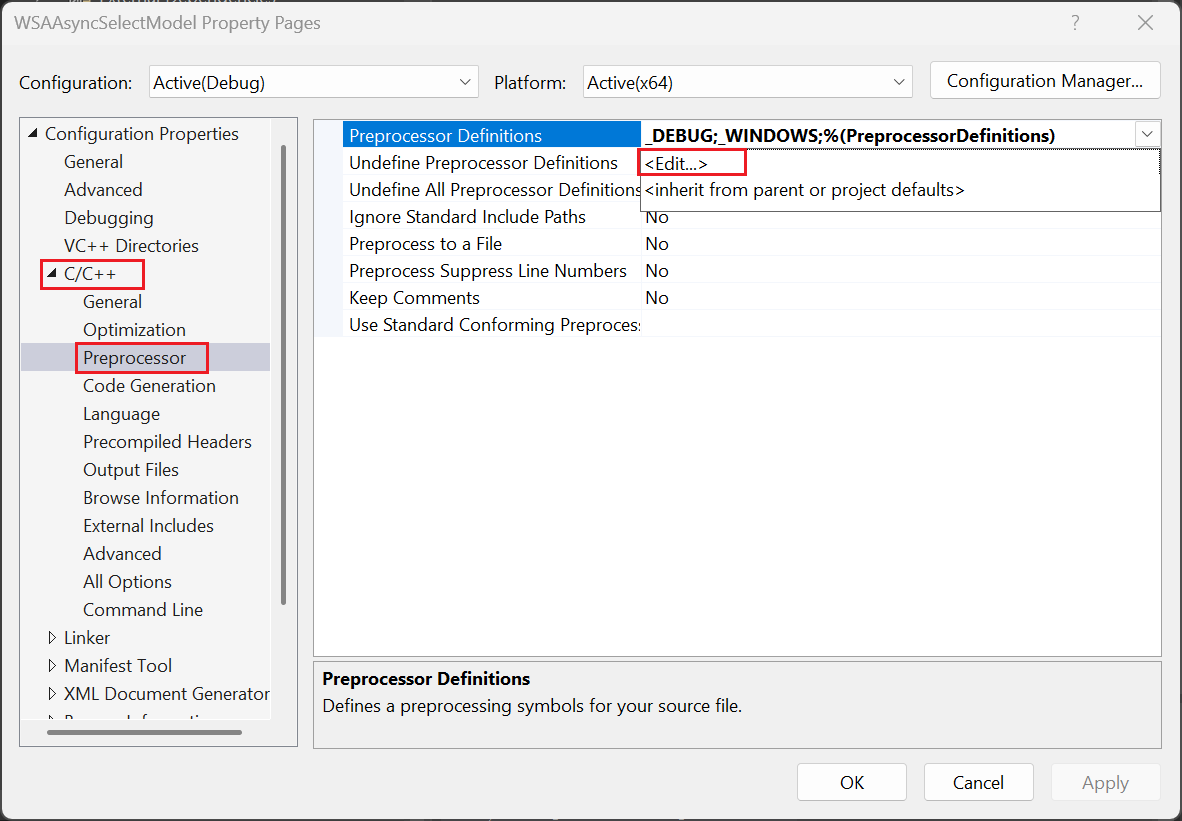Screen dimensions: 1182x821
Task: Click the Preprocessor Definitions dropdown arrow
Action: (x=1147, y=135)
